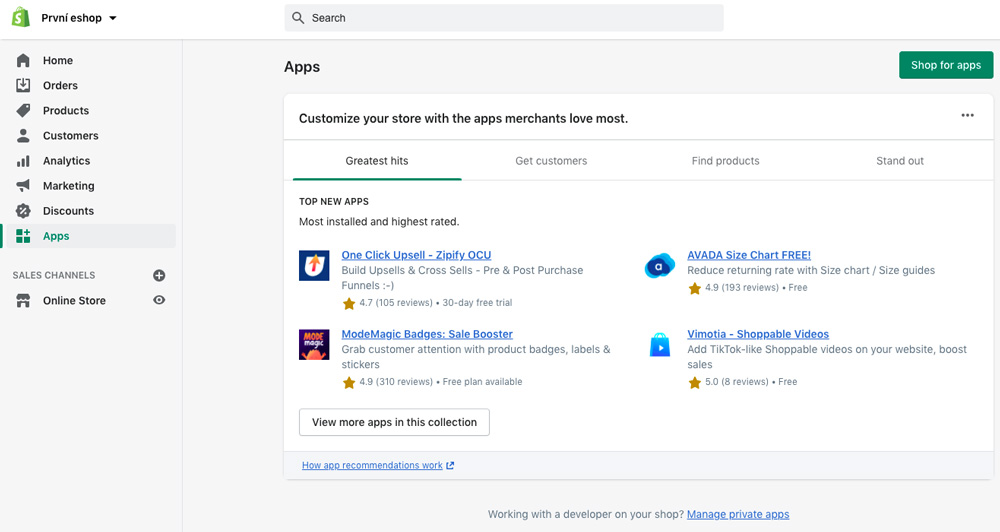Image resolution: width=1000 pixels, height=532 pixels.
Task: Click the SALES CHANNELS section label
Action: pyautogui.click(x=54, y=276)
